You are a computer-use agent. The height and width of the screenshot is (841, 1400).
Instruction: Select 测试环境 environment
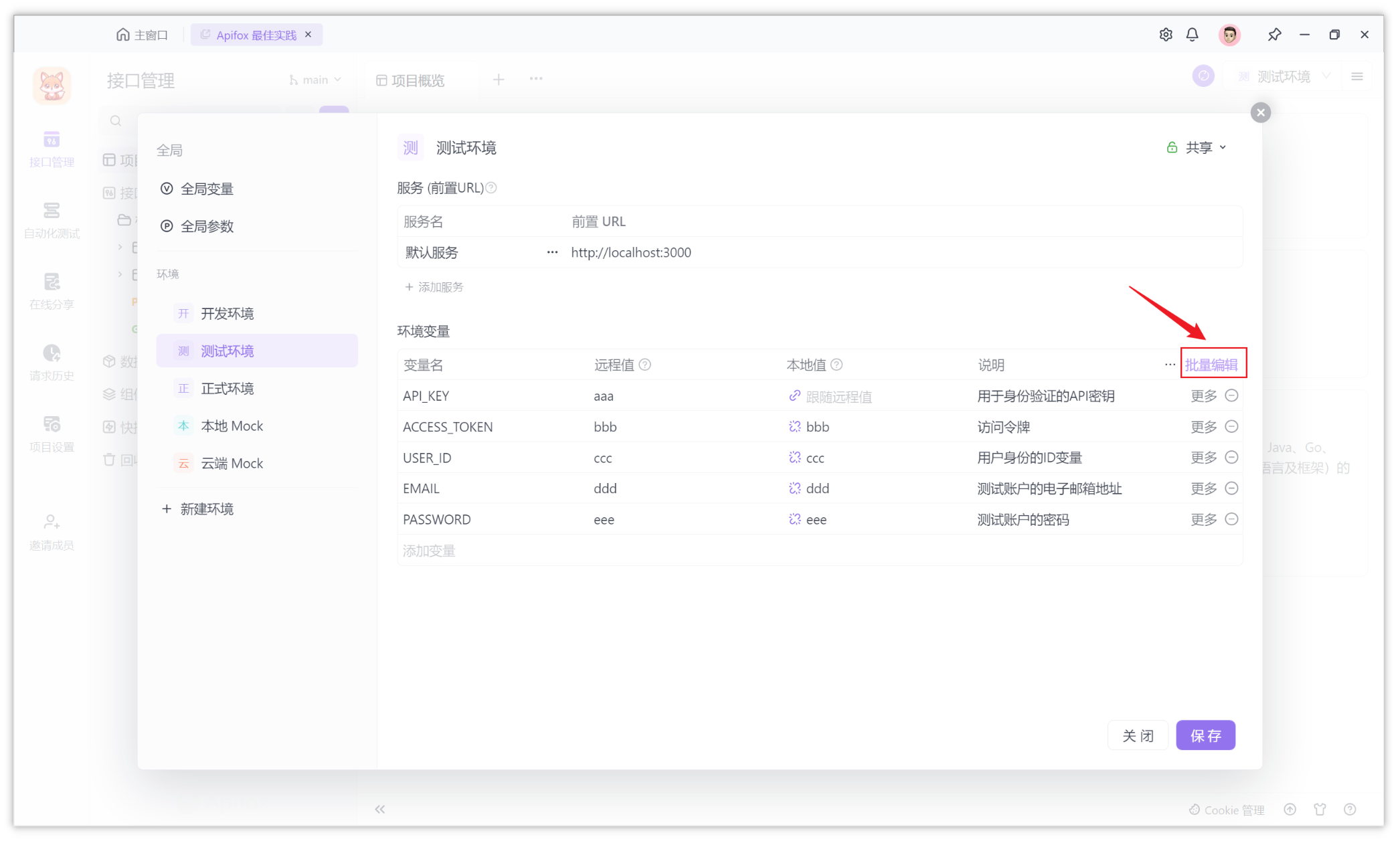point(258,351)
